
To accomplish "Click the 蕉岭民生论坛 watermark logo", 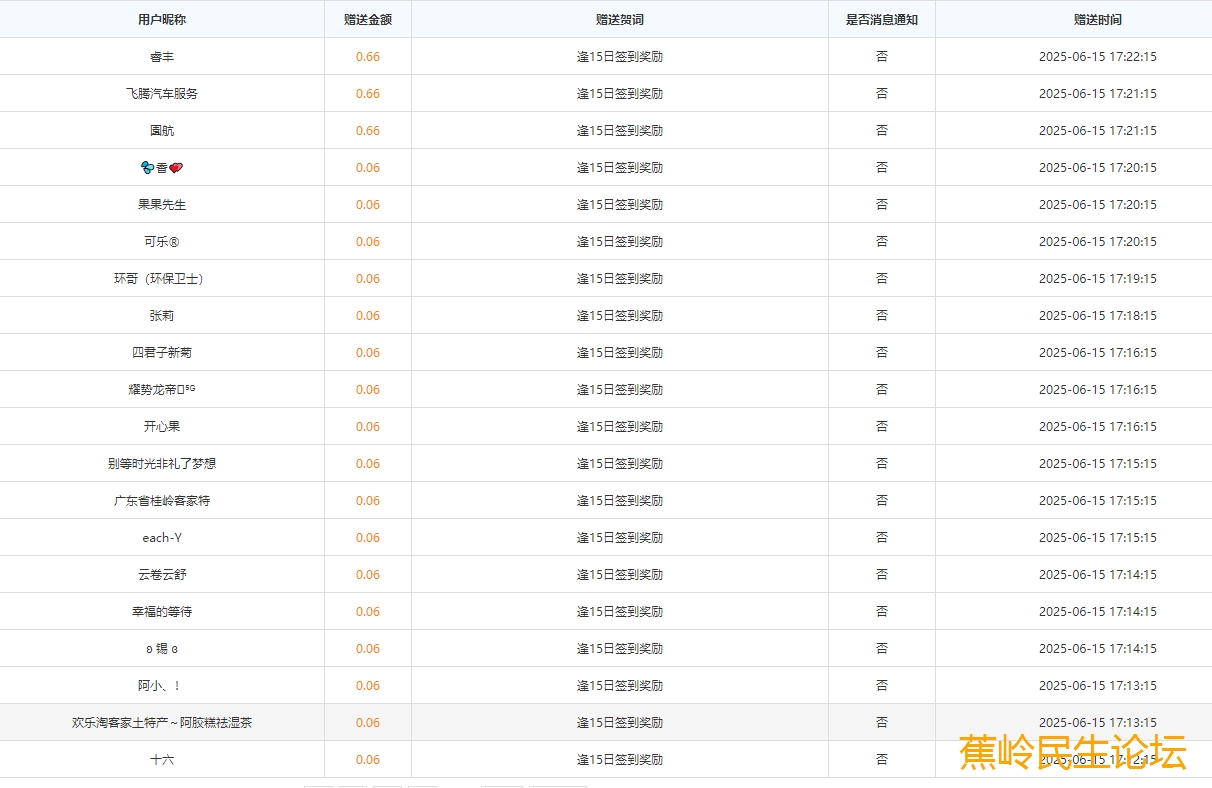I will tap(1072, 753).
